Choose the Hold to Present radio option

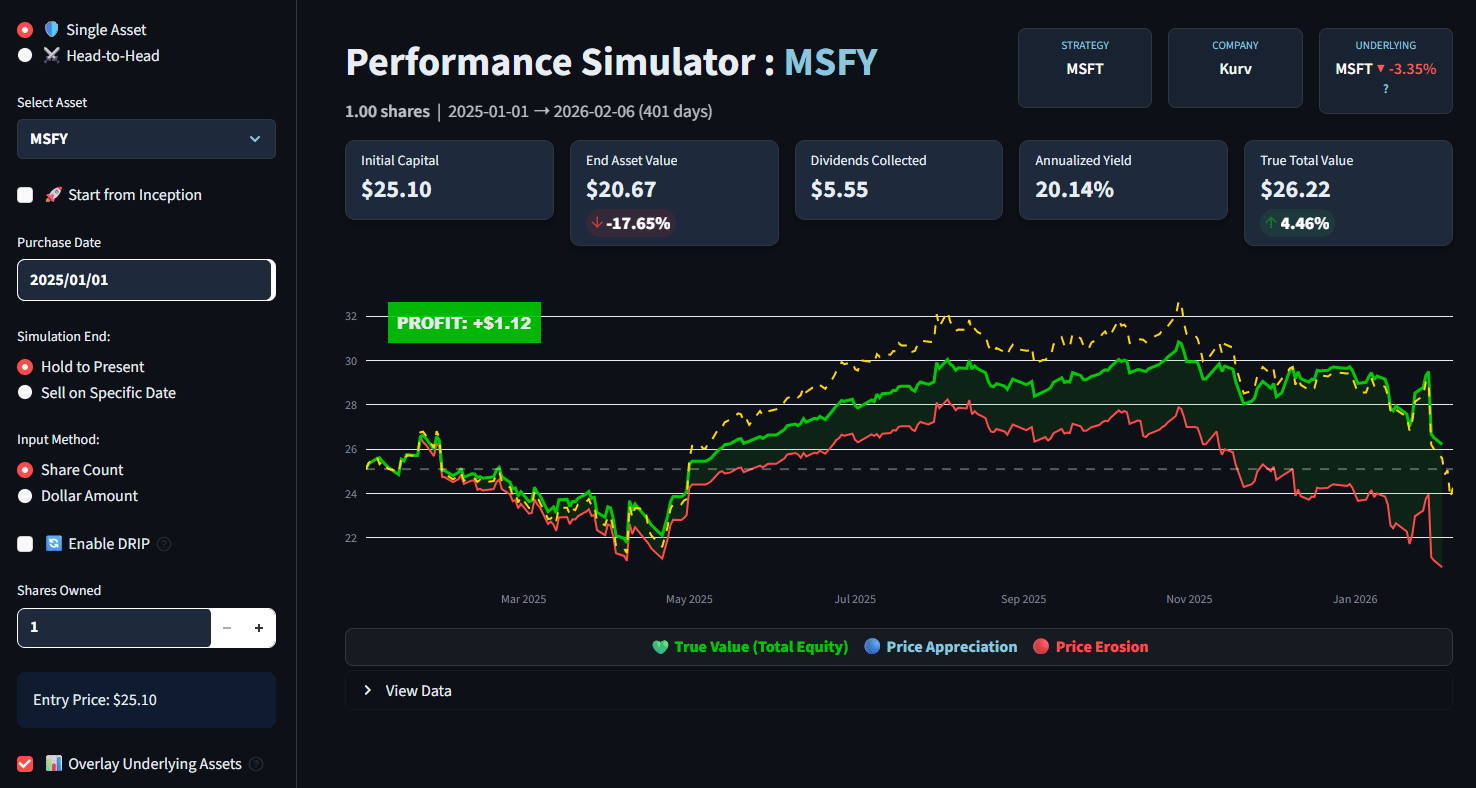(x=25, y=367)
